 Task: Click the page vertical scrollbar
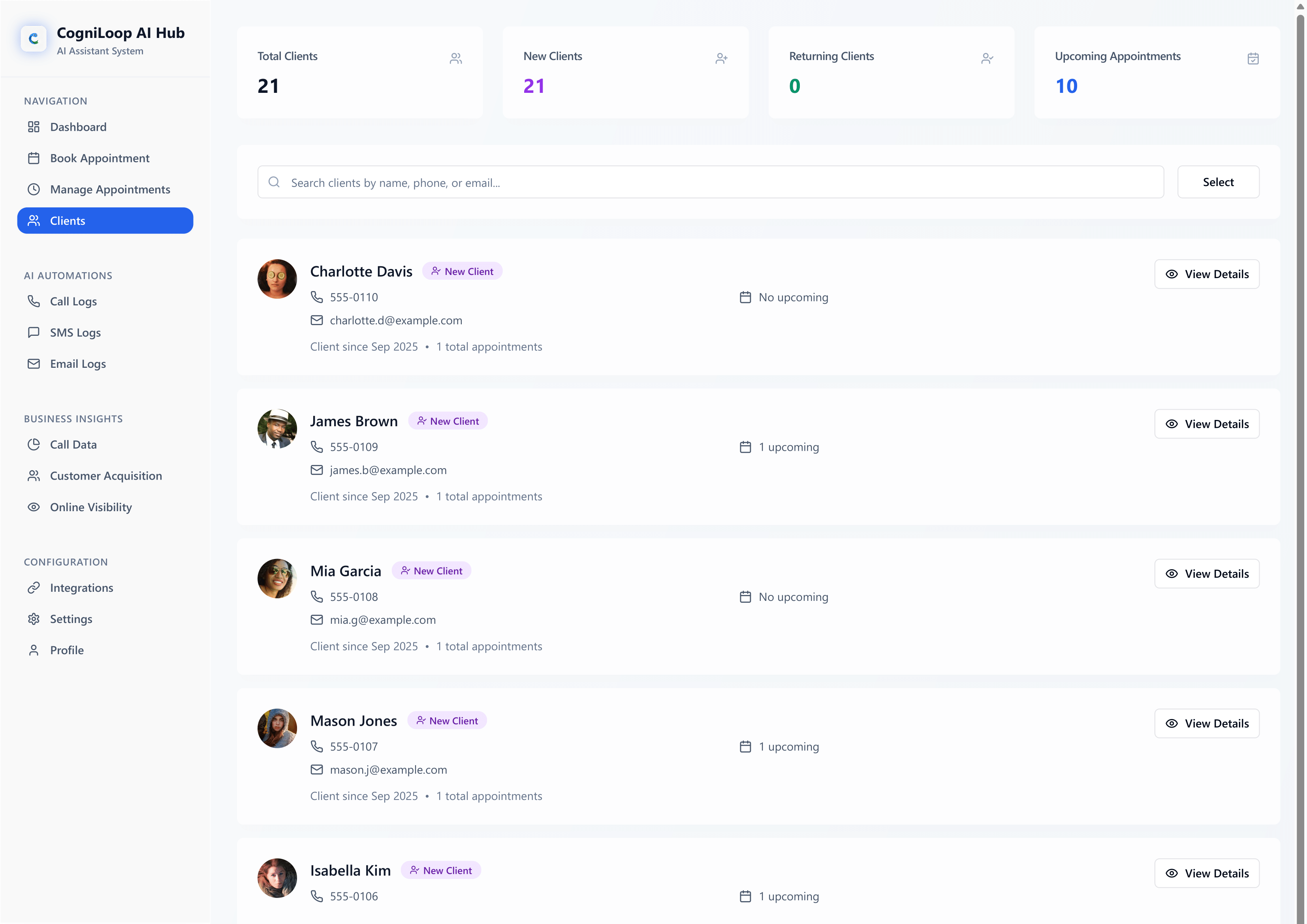click(x=1300, y=455)
